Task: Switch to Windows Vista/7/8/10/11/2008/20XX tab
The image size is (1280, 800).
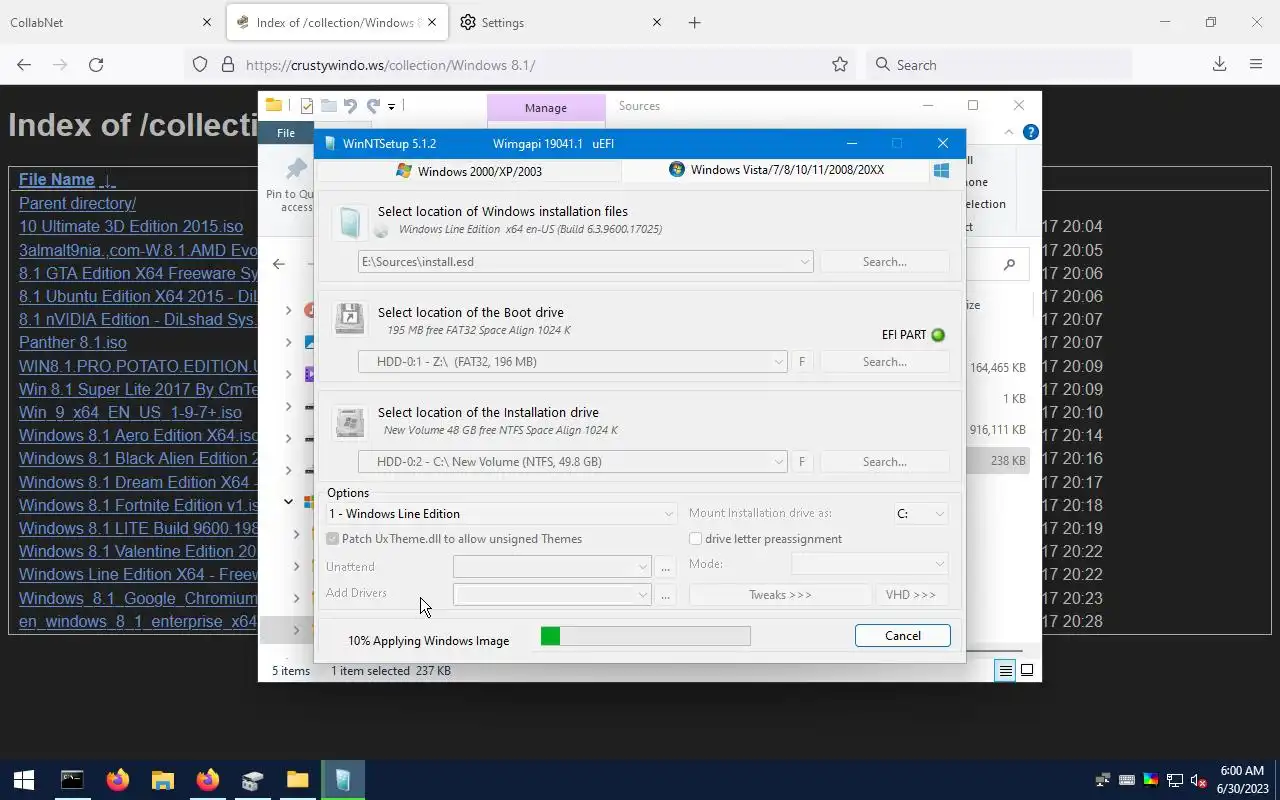Action: click(x=776, y=170)
